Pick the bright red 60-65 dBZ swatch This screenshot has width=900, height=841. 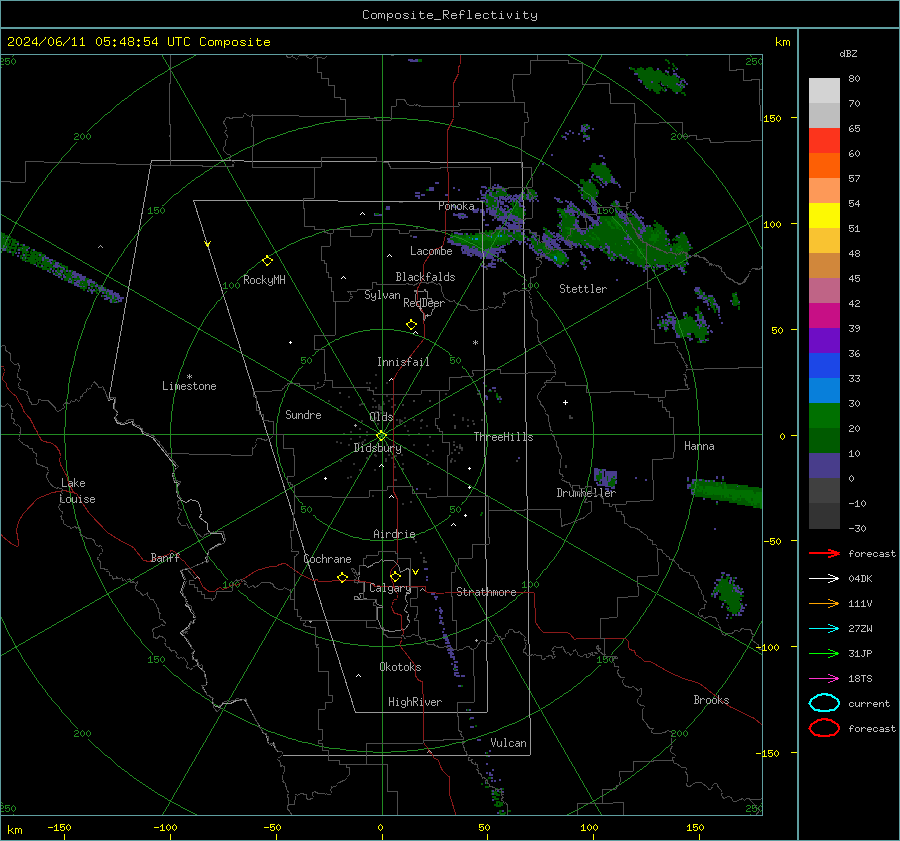824,141
